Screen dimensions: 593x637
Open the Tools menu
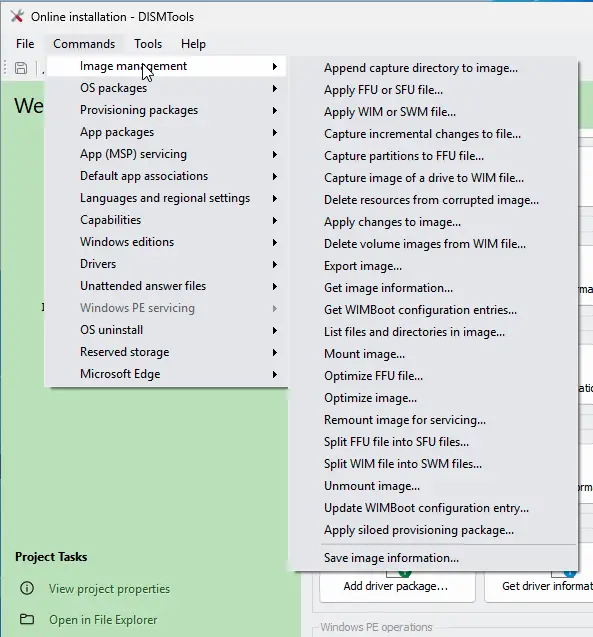[148, 44]
